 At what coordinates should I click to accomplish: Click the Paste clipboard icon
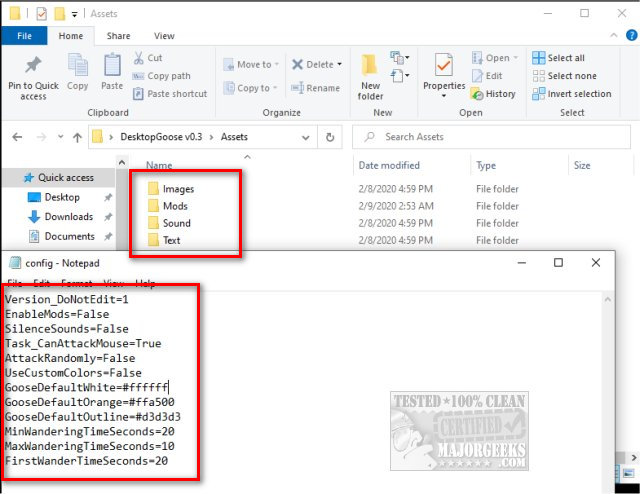pos(112,65)
